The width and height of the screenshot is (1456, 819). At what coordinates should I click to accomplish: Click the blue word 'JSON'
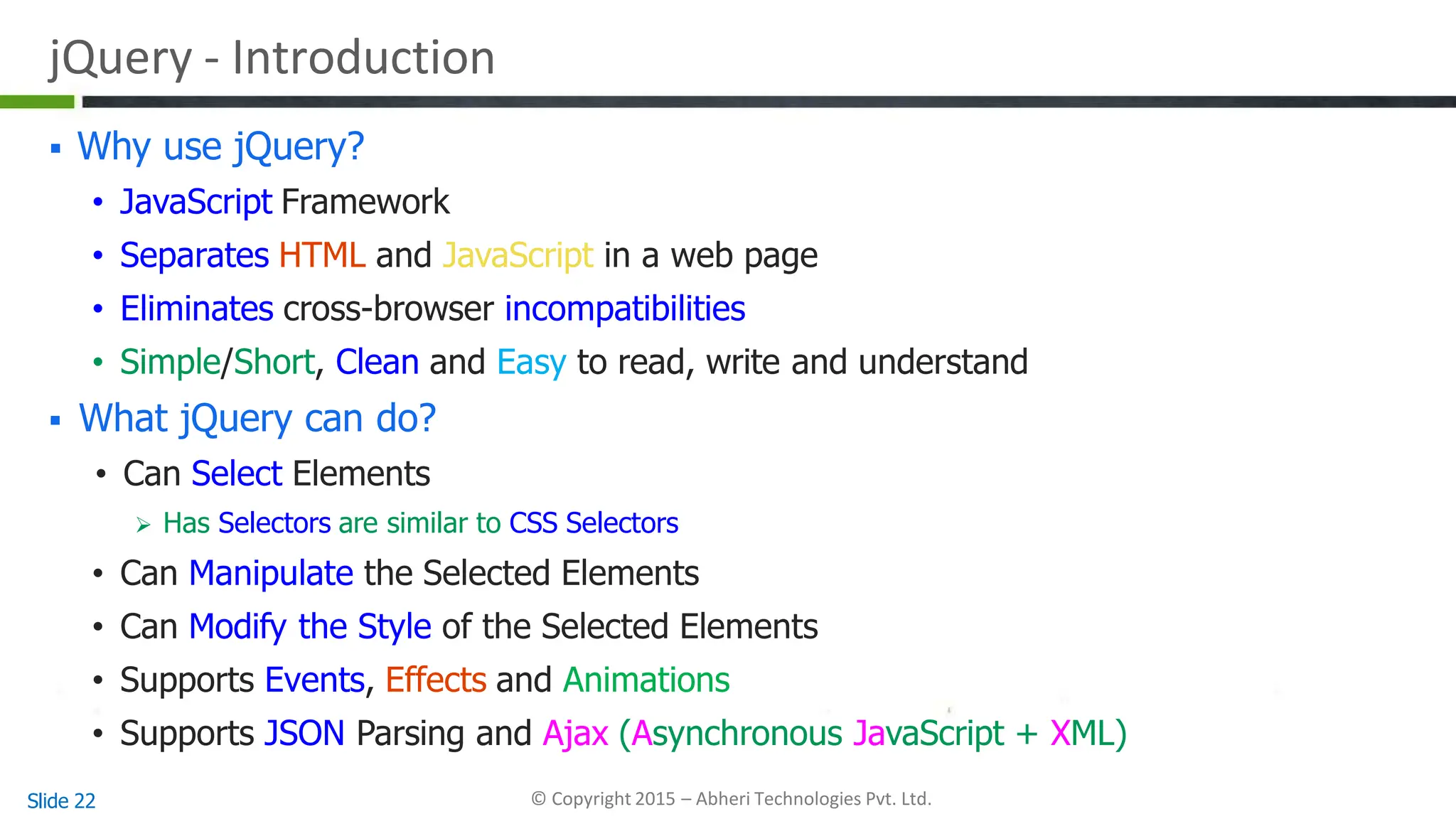[x=304, y=734]
